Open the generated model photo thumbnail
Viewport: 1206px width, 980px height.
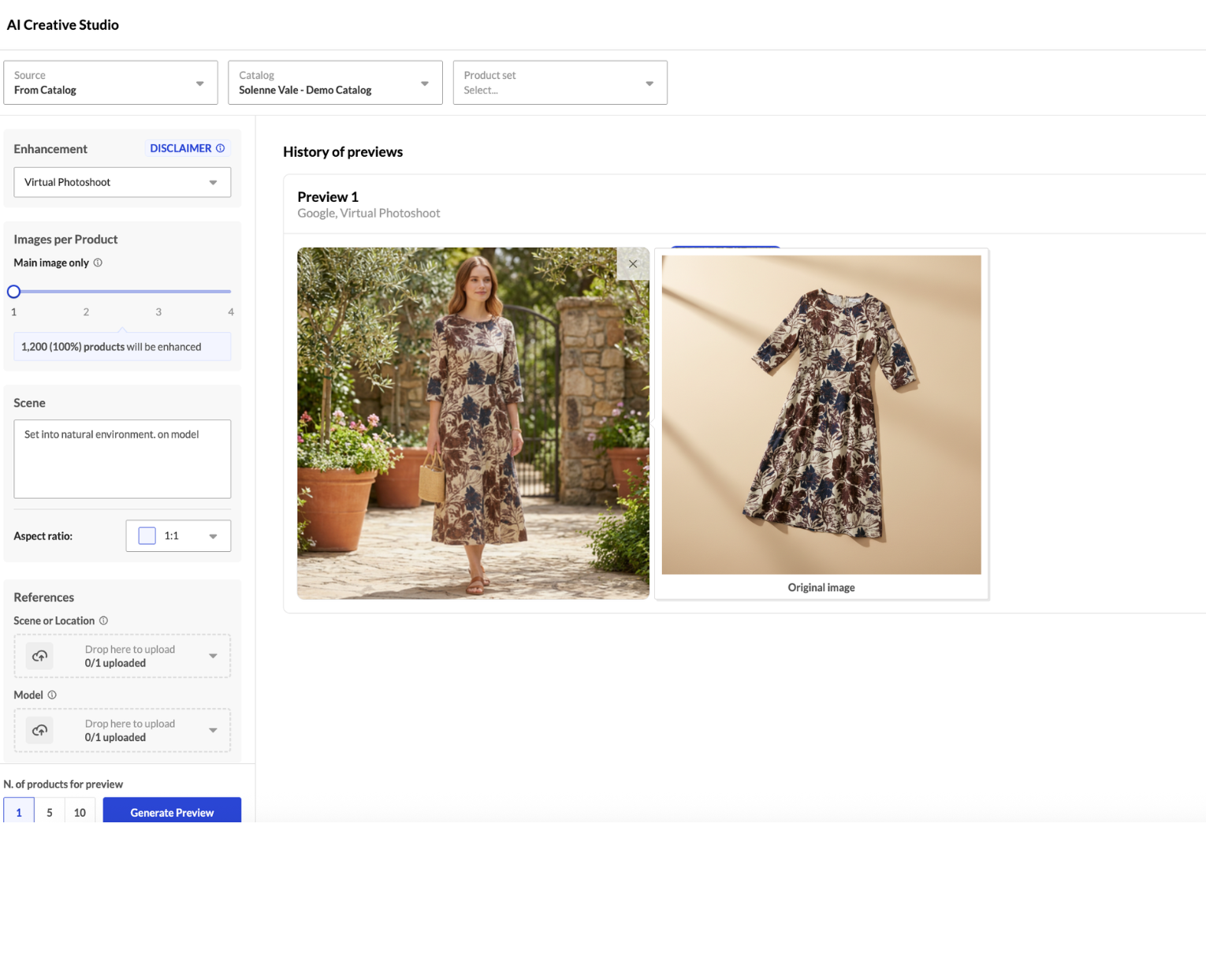473,423
